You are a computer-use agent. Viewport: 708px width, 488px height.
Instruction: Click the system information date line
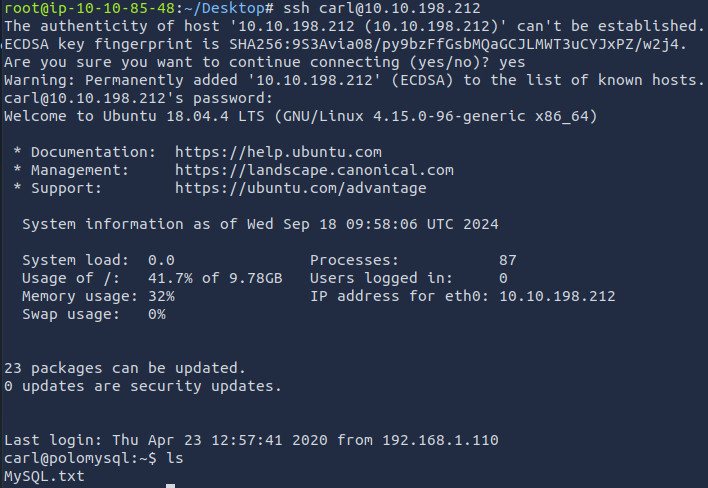pos(260,224)
